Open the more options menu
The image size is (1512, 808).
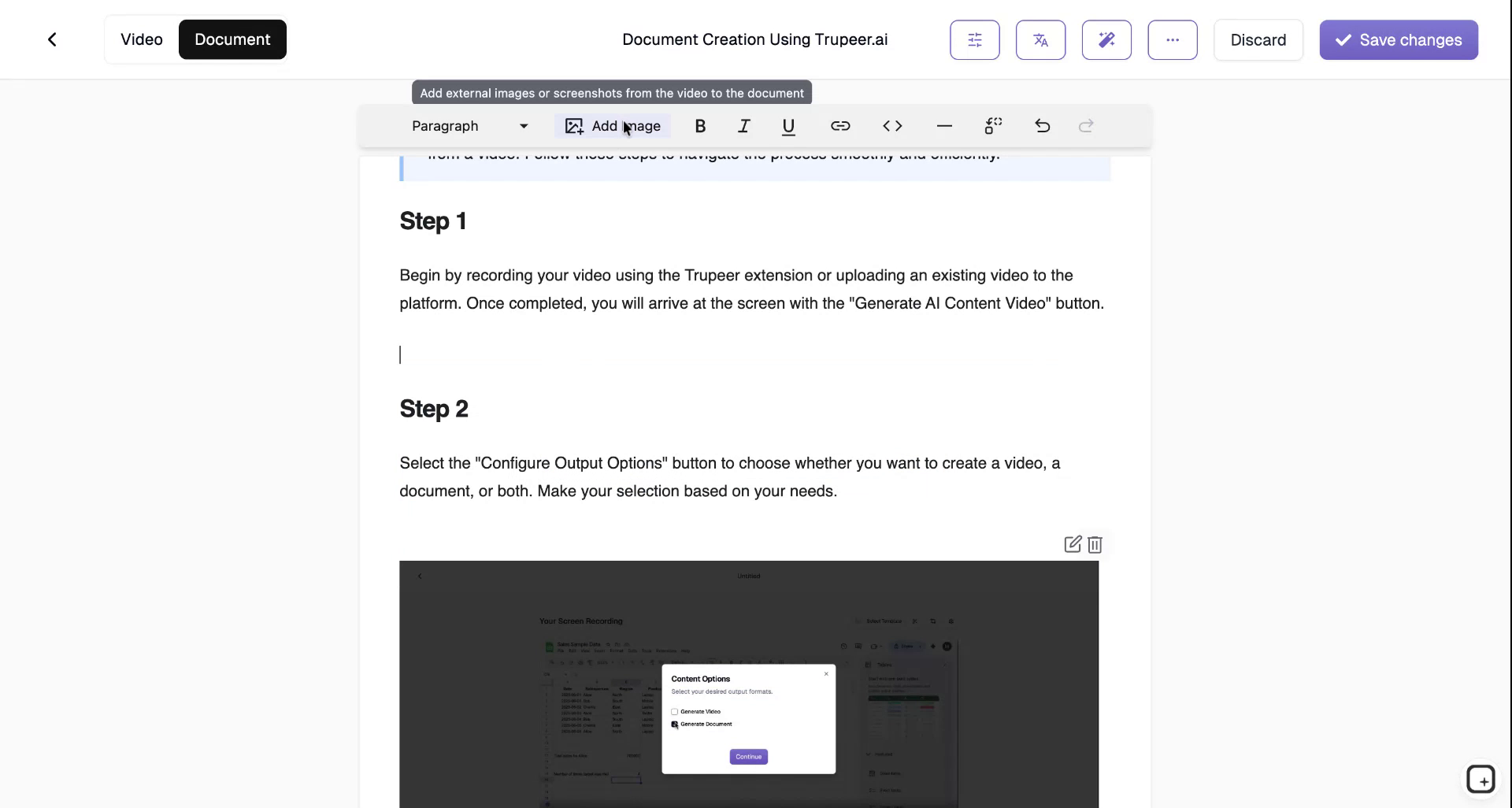coord(1173,39)
